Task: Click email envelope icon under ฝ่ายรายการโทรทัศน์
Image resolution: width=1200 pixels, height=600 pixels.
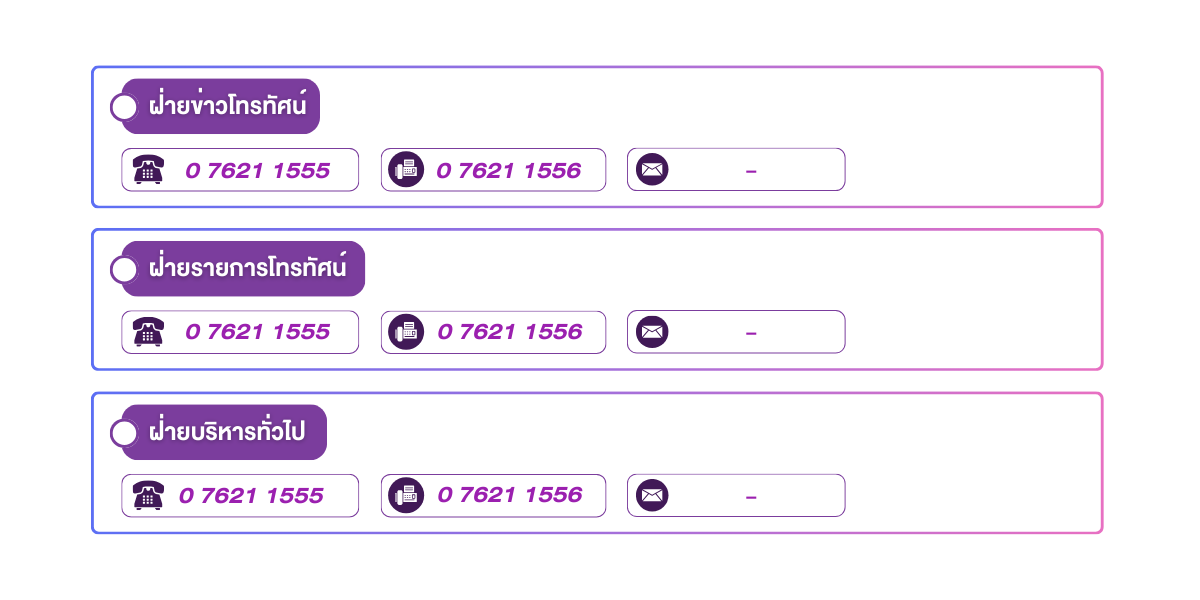Action: point(652,332)
